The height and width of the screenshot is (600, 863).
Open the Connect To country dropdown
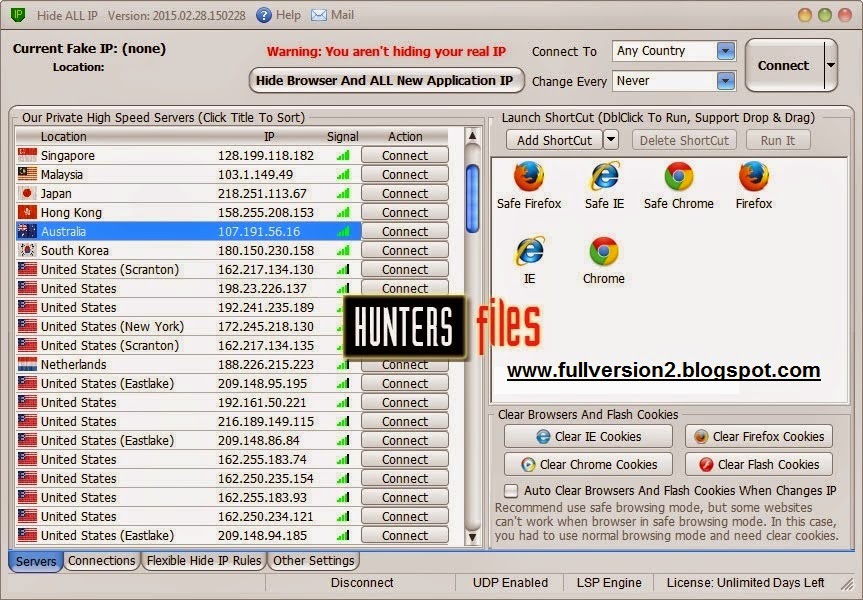726,51
